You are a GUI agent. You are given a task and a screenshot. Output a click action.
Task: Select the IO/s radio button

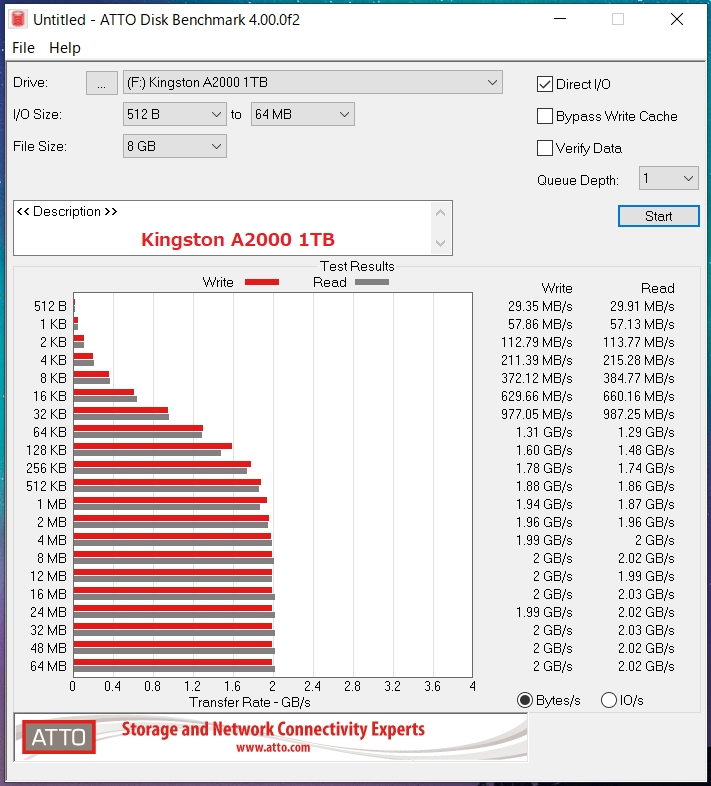coord(609,700)
